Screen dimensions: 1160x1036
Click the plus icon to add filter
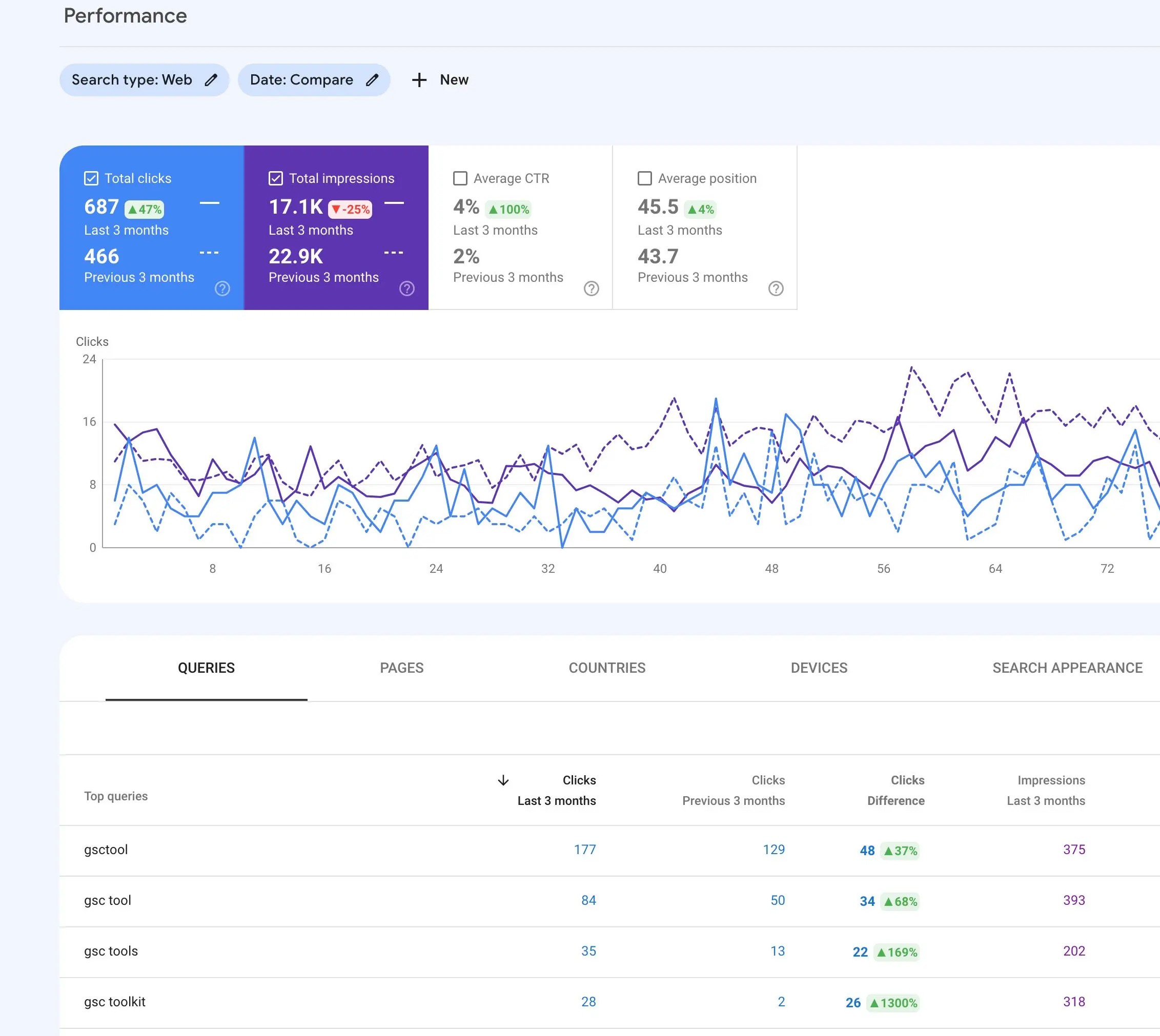419,80
